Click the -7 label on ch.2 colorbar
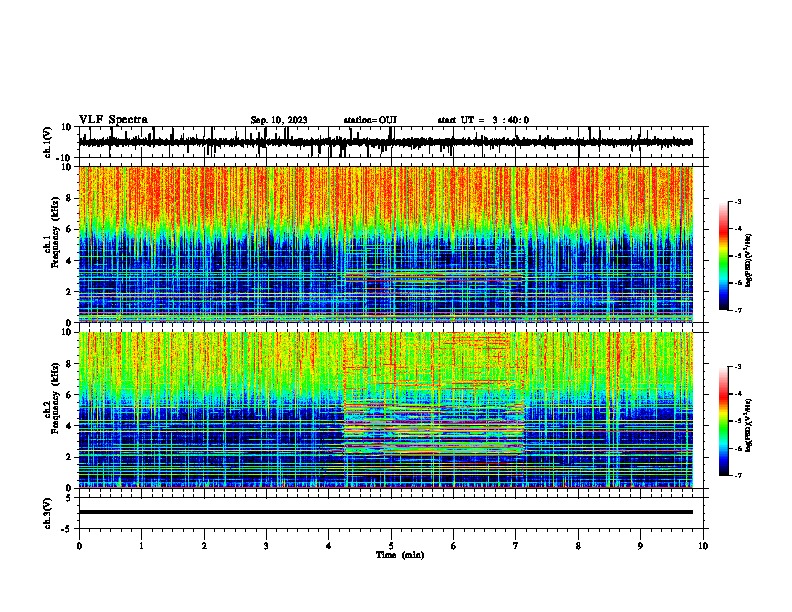Screen dimensions: 792x612 click(x=738, y=475)
